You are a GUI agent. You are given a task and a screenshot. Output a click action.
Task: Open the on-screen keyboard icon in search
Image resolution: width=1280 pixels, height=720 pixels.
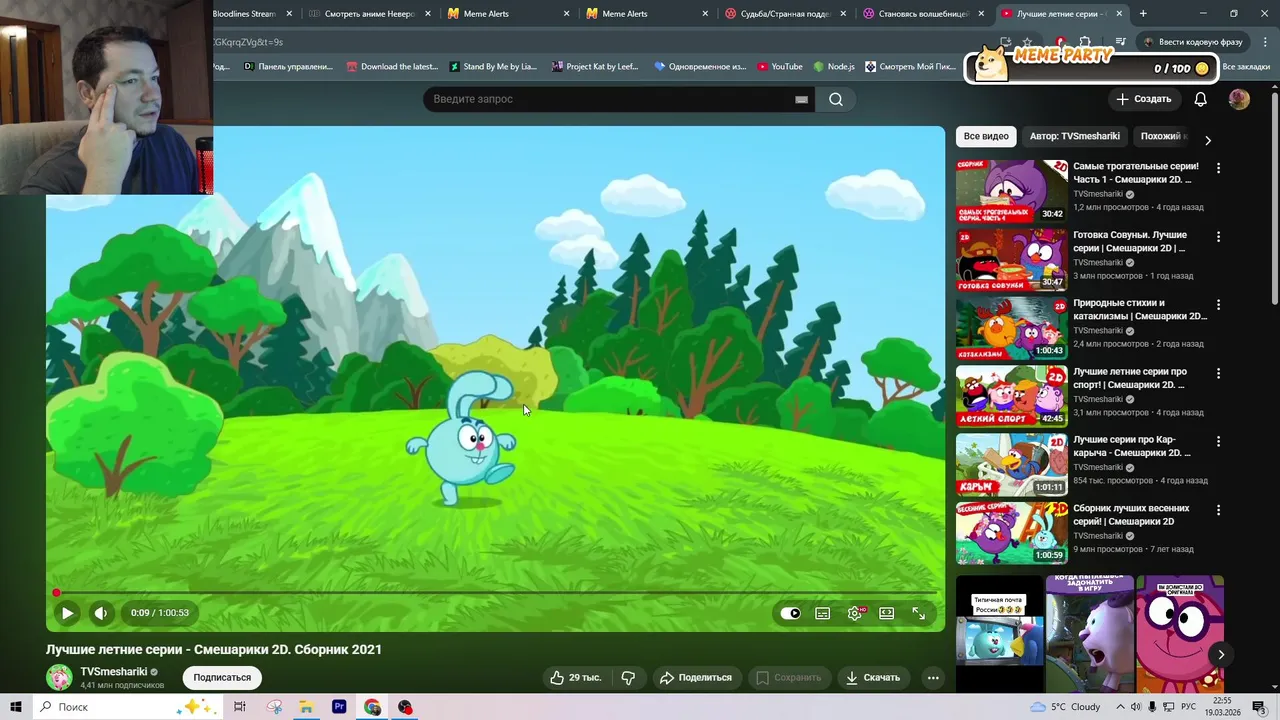click(x=801, y=99)
